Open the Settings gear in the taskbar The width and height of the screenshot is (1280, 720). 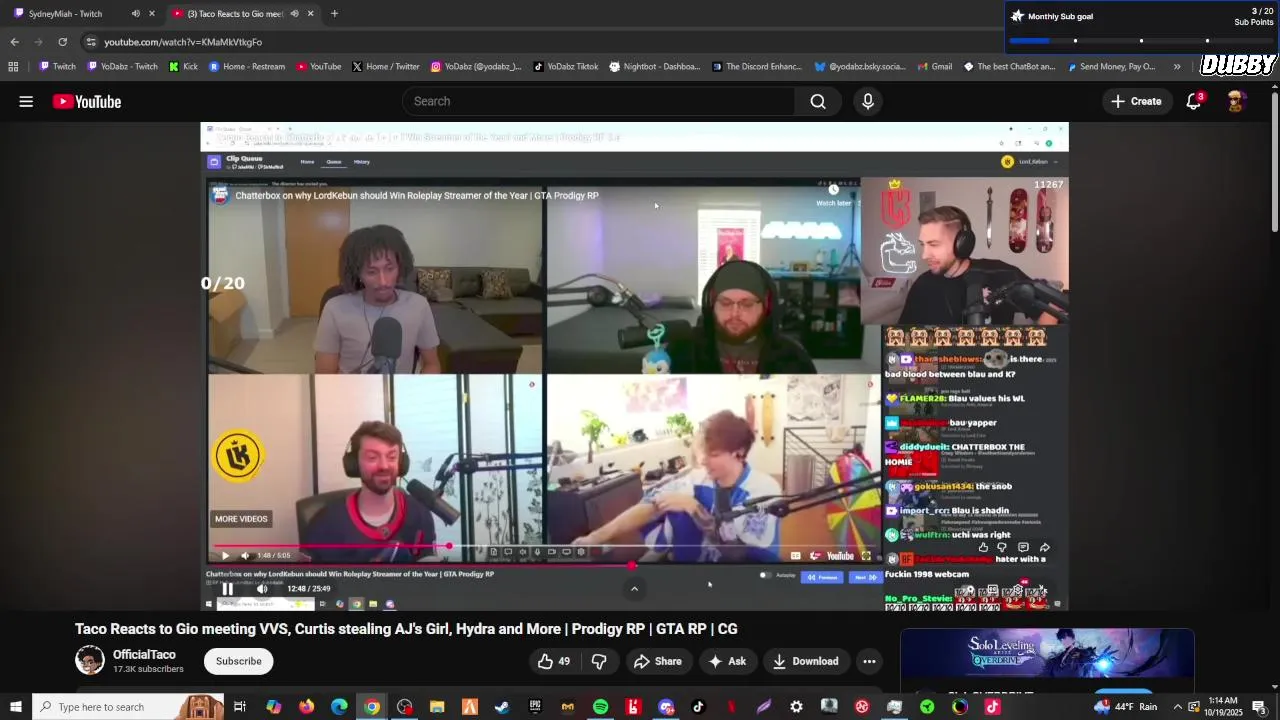pyautogui.click(x=796, y=707)
